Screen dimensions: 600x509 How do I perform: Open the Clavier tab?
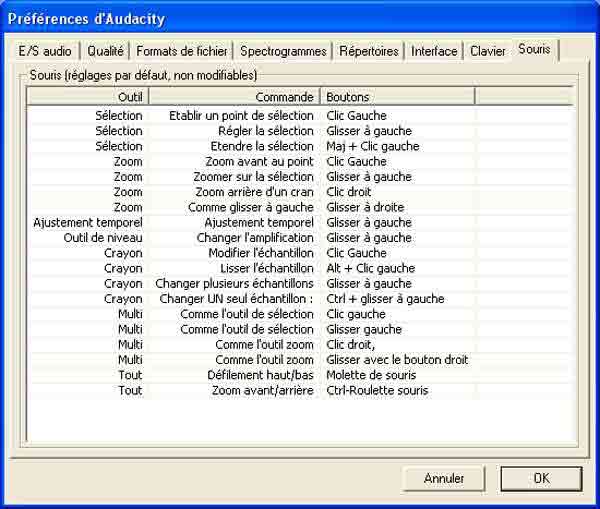(x=488, y=51)
